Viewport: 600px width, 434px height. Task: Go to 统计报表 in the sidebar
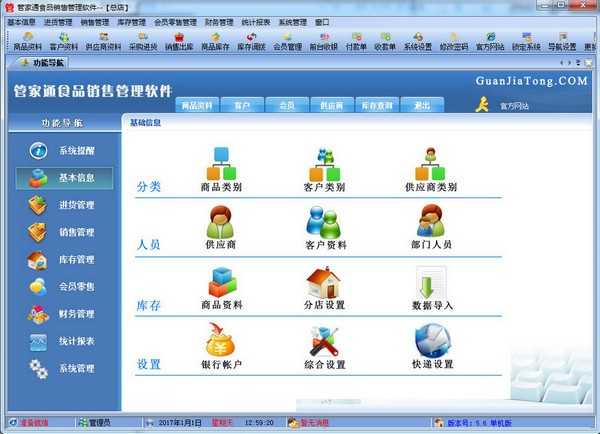point(65,342)
